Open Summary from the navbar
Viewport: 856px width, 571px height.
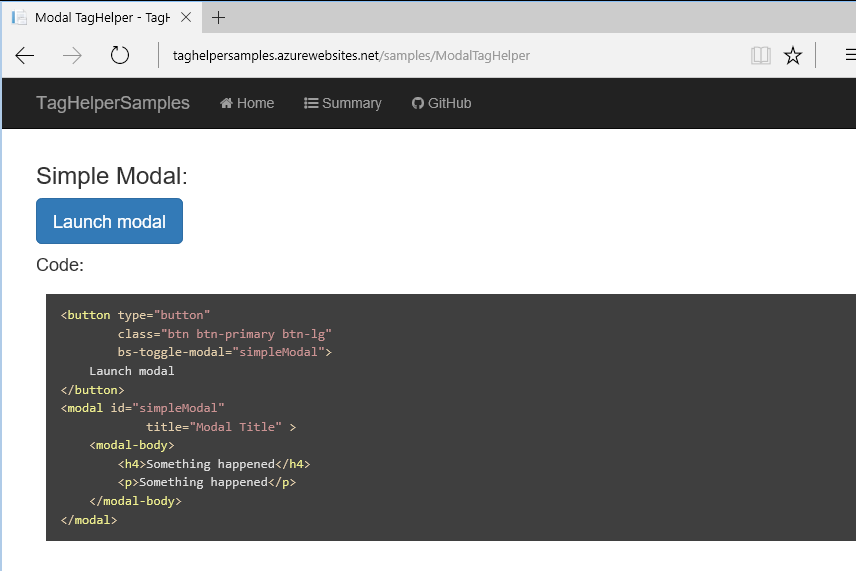(x=343, y=103)
